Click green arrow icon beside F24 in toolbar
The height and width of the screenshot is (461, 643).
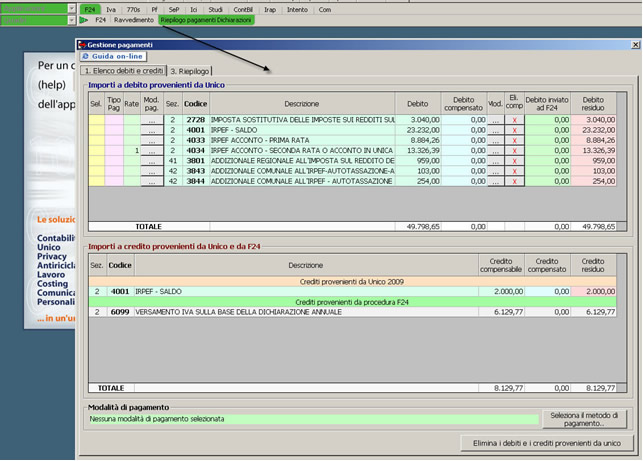pyautogui.click(x=84, y=19)
